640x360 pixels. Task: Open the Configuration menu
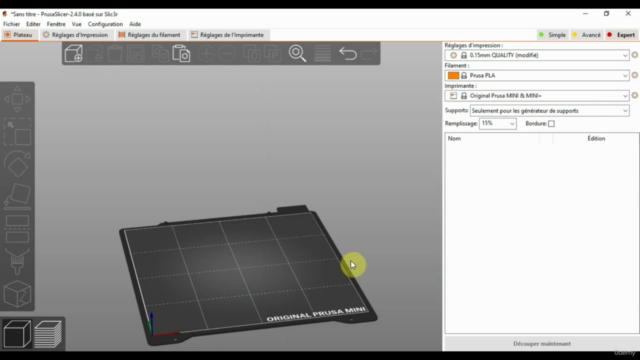pos(105,24)
